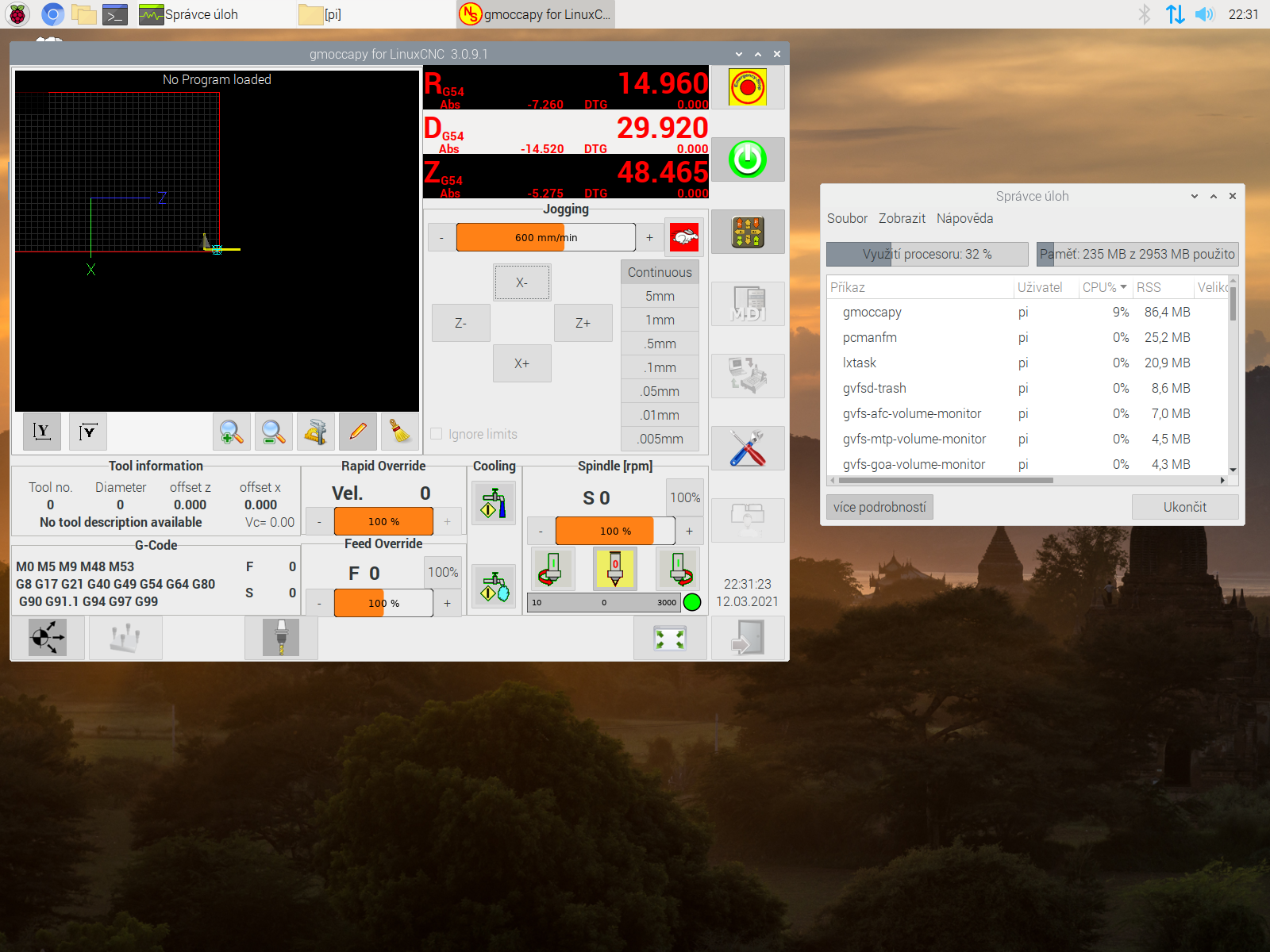
Task: Click the zoom in magnifier icon
Action: (232, 432)
